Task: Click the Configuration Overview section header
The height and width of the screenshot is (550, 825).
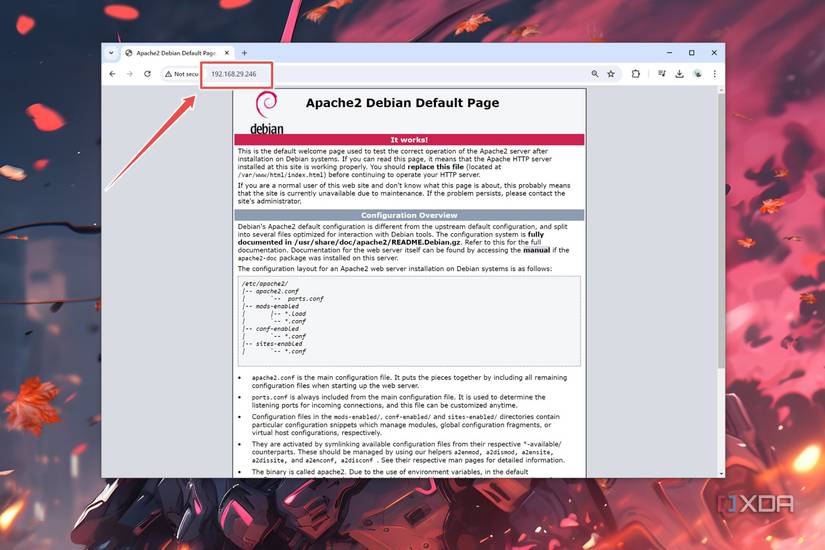Action: coord(409,215)
